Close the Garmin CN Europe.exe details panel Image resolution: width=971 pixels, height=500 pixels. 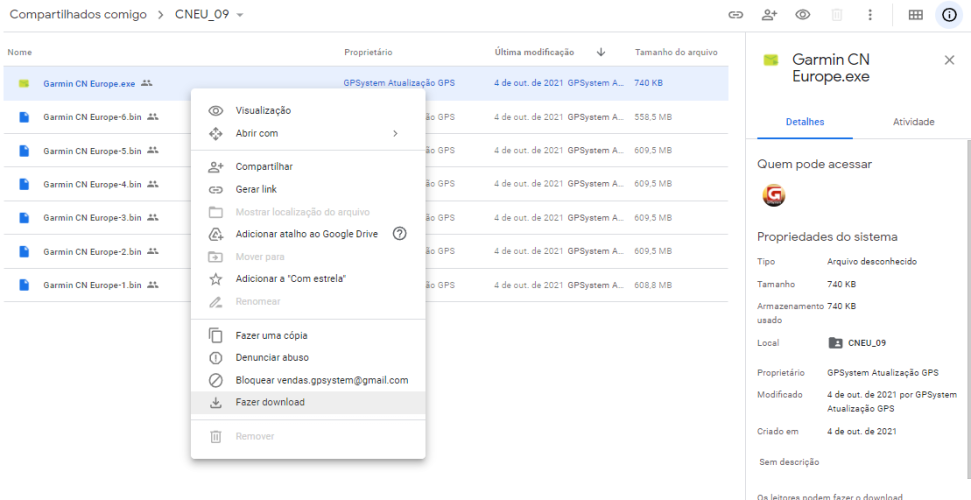click(949, 60)
